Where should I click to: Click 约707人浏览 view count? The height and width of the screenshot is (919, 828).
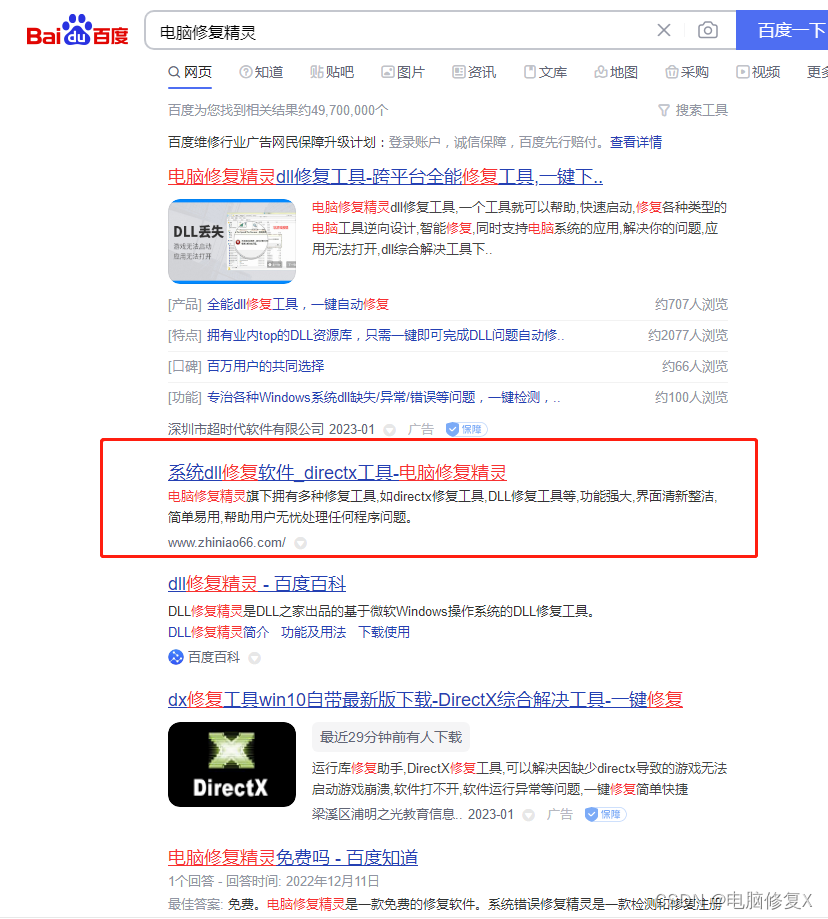[x=691, y=304]
